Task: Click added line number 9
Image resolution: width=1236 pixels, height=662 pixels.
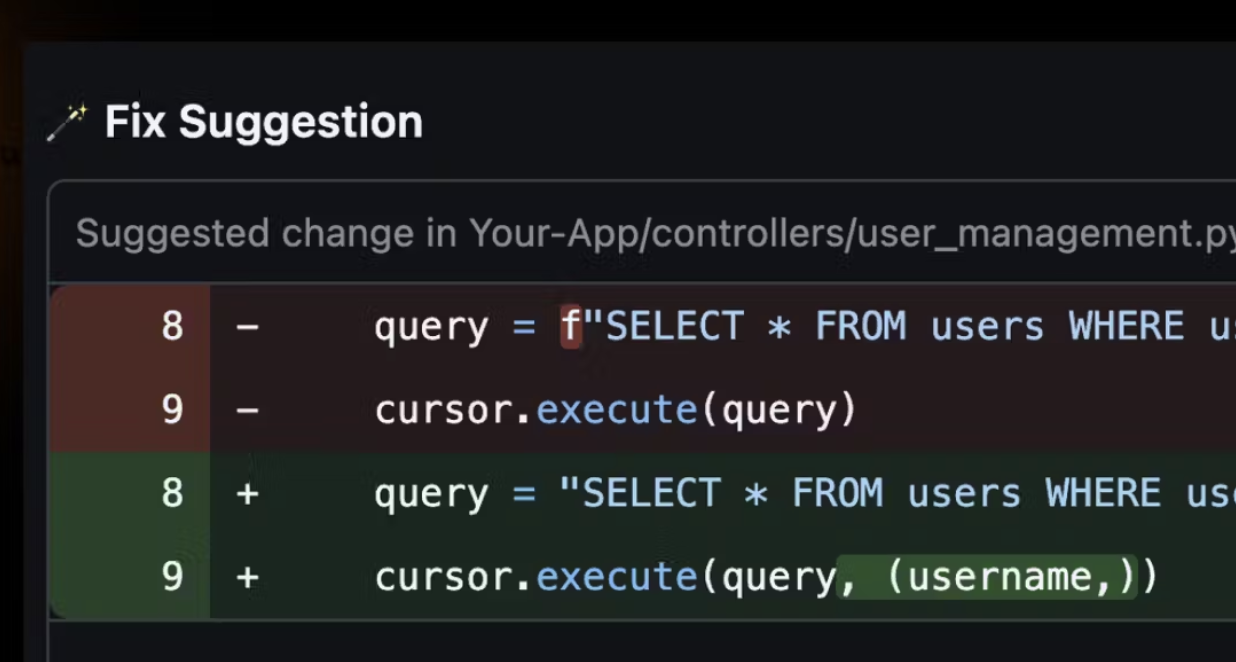Action: click(172, 577)
